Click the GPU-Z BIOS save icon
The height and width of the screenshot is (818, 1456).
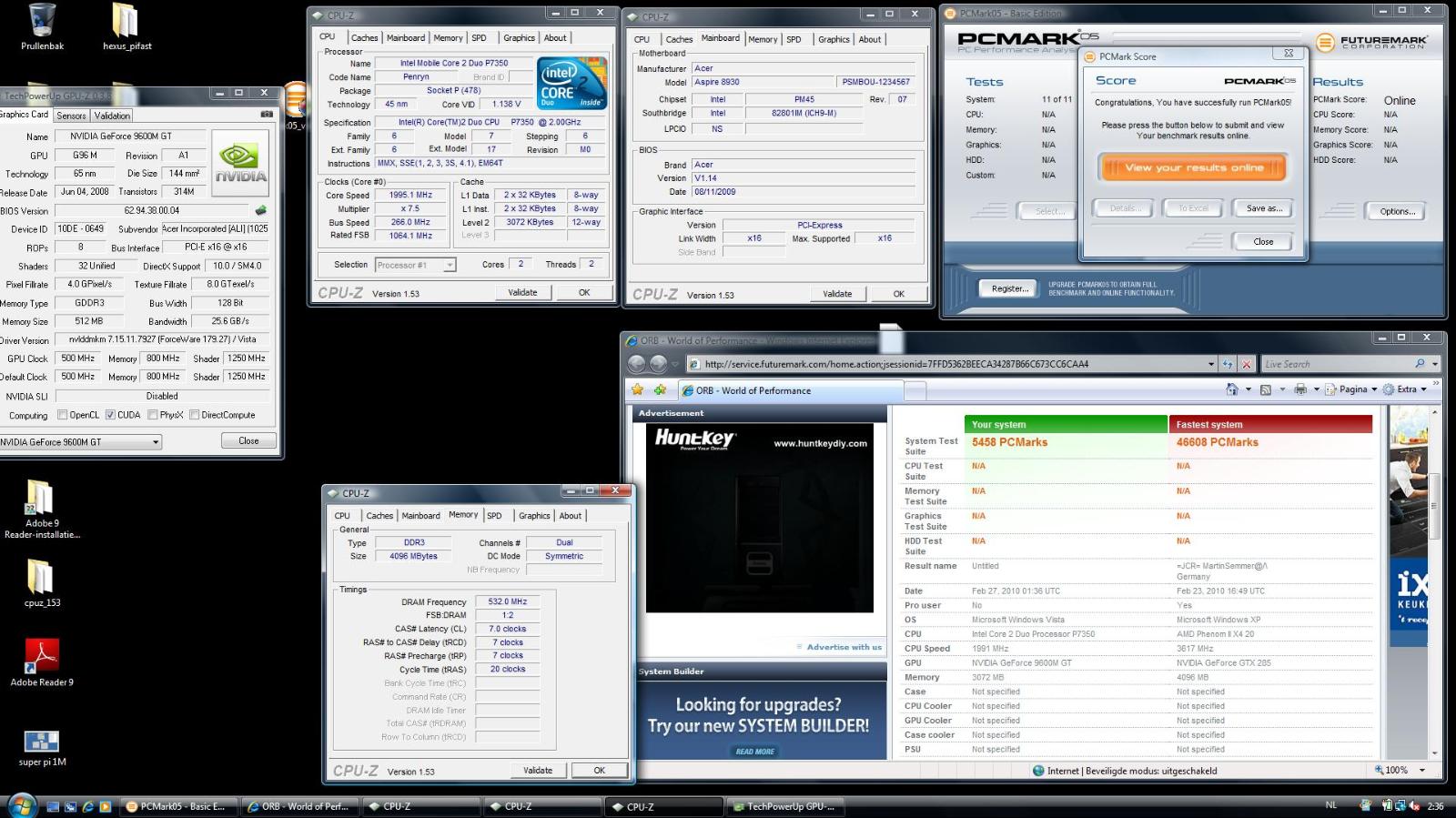[x=261, y=210]
